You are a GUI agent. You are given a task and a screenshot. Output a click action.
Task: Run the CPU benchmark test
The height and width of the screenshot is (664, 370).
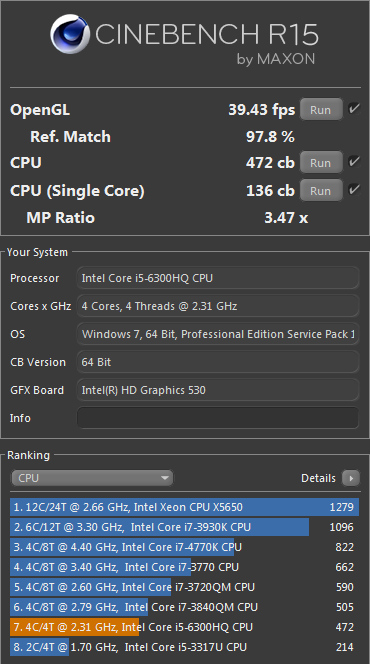tap(320, 163)
